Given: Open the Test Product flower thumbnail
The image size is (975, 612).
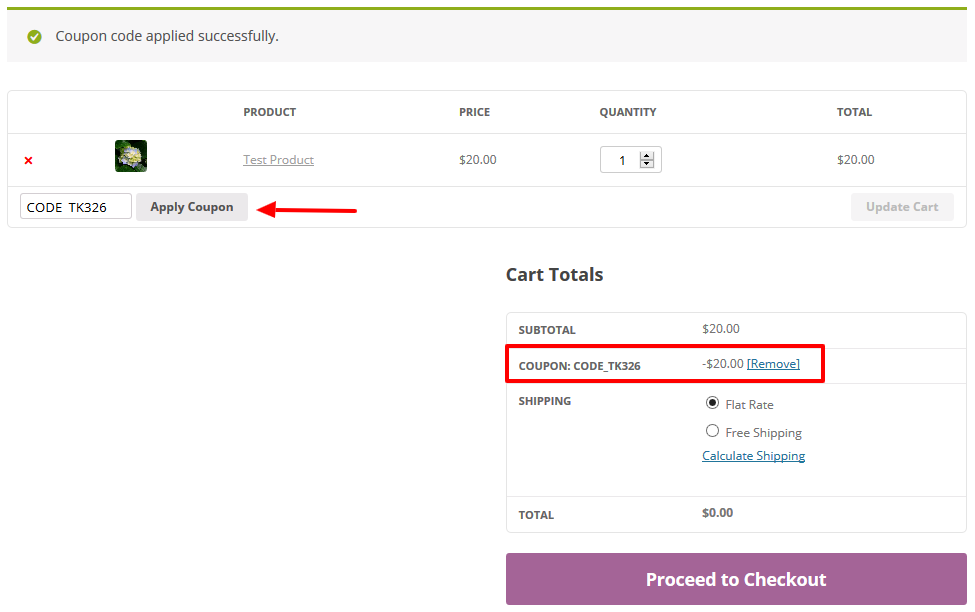Looking at the screenshot, I should (131, 156).
